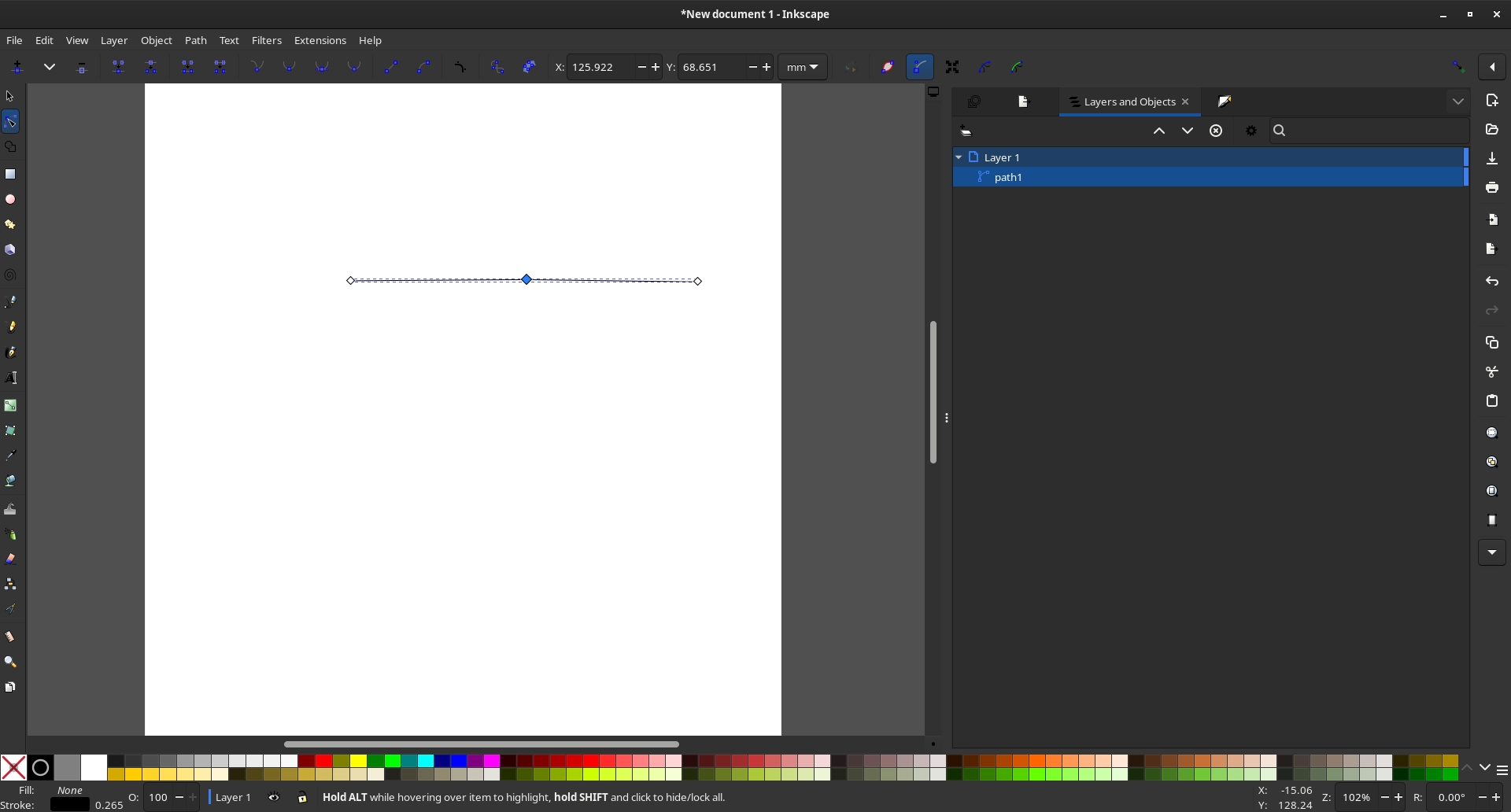Select the Spiral tool
The width and height of the screenshot is (1511, 812).
pos(10,275)
